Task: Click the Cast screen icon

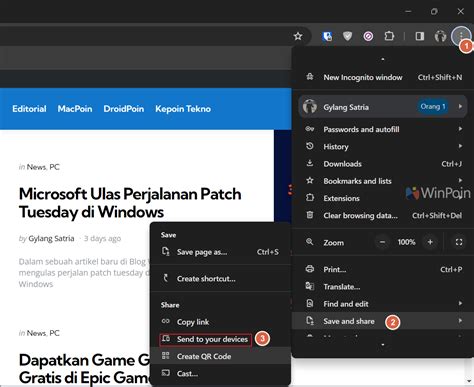Action: coord(166,373)
